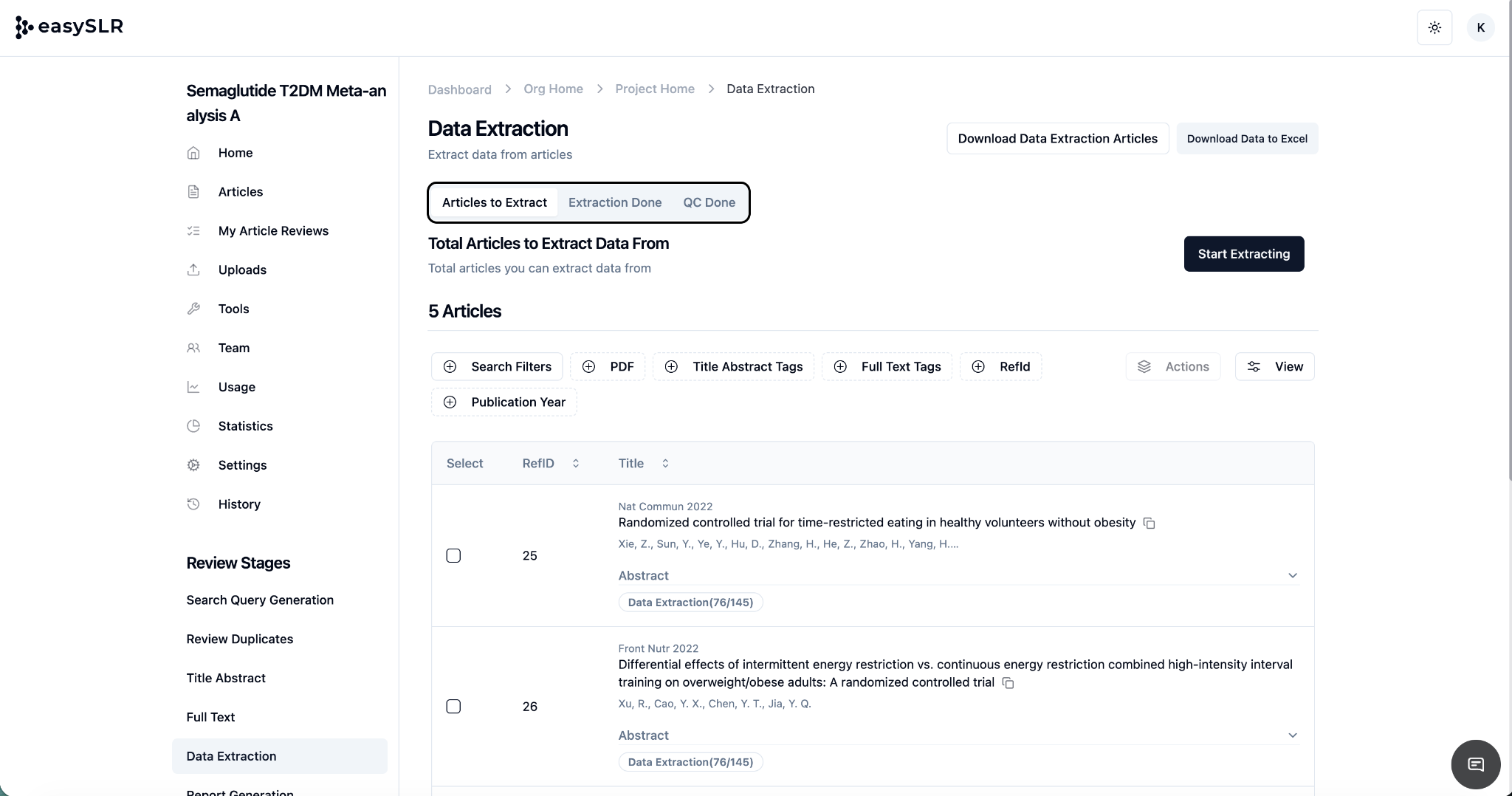Click the Statistics pie chart icon

[x=193, y=426]
